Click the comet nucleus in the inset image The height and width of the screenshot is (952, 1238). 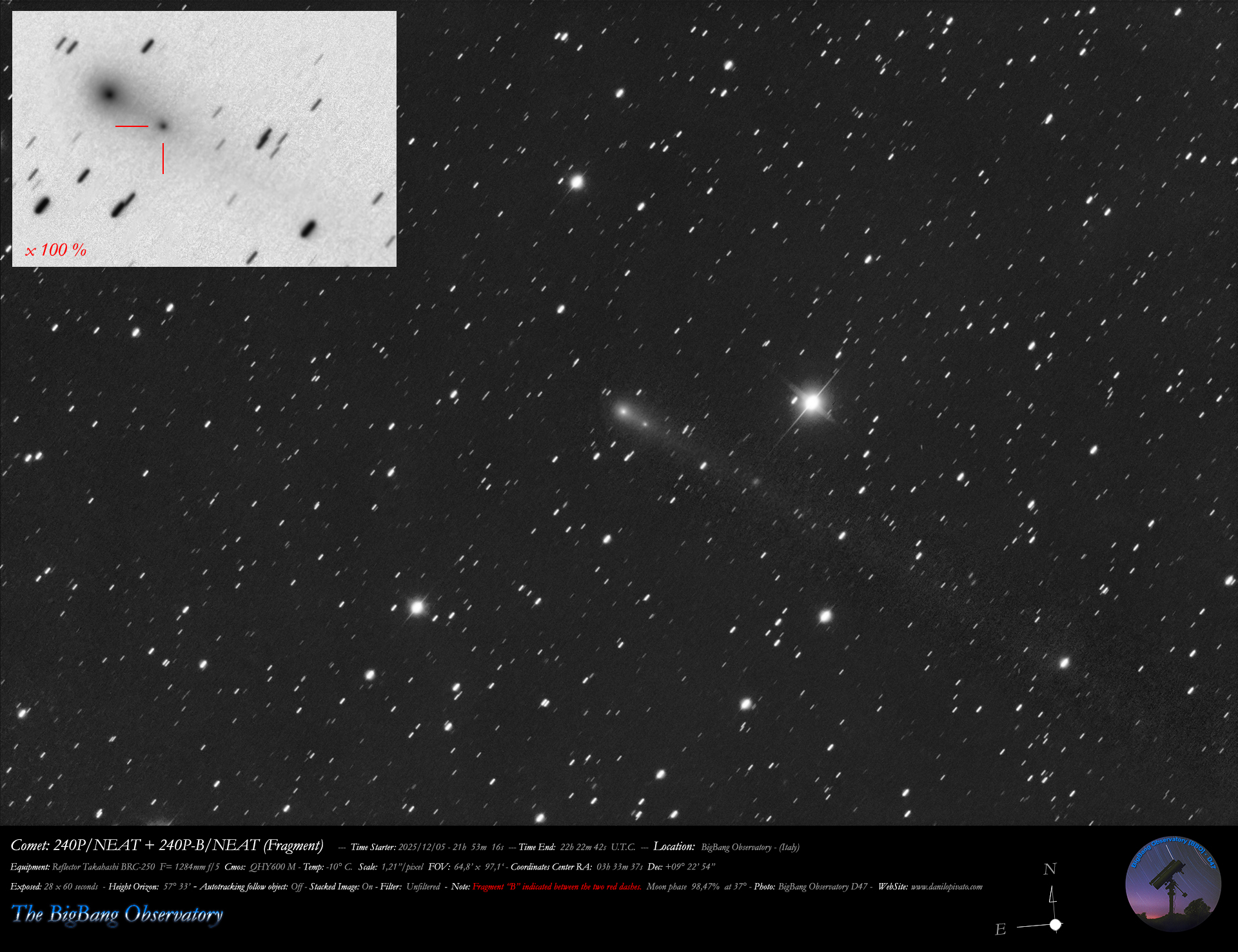pos(108,95)
